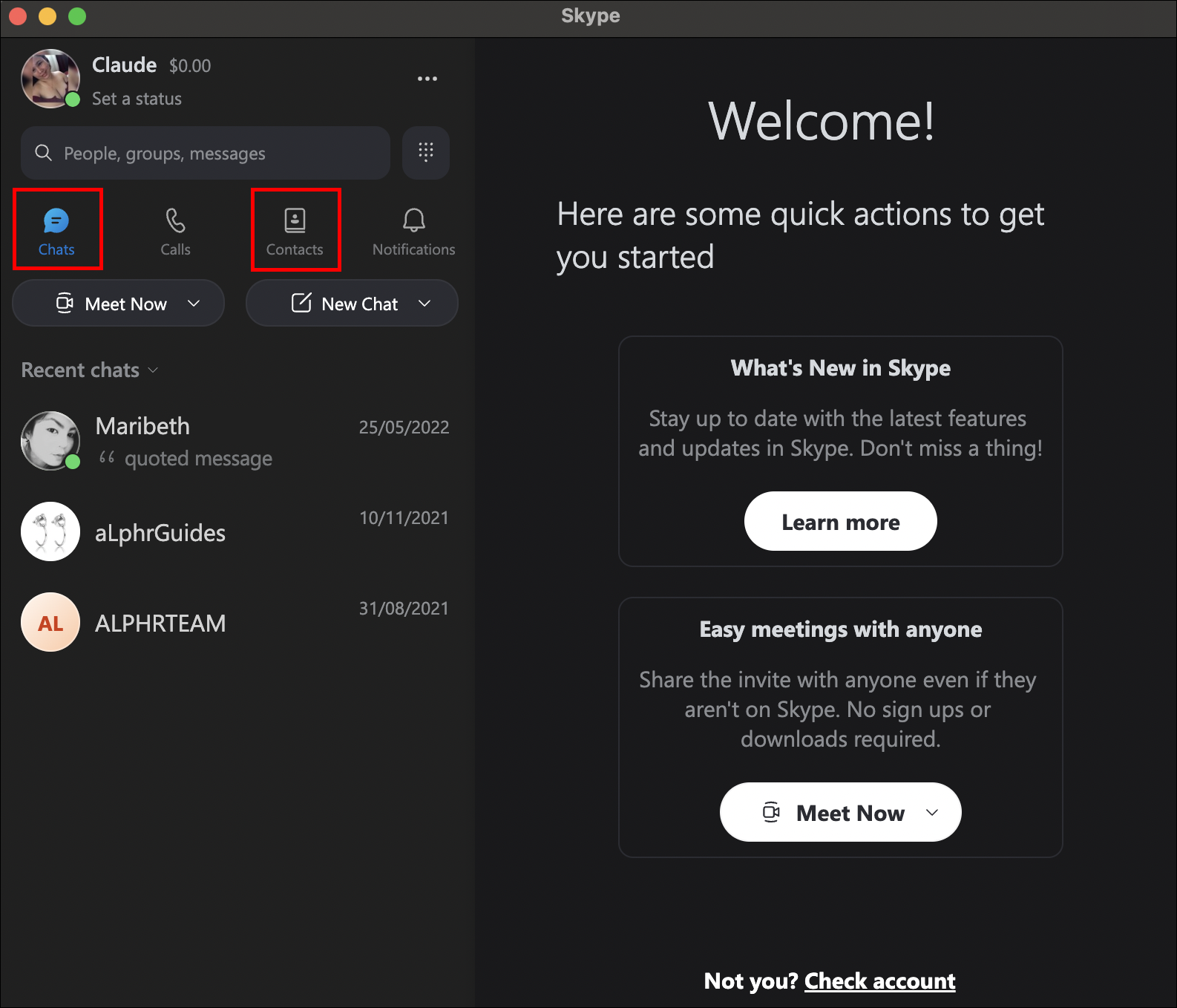The width and height of the screenshot is (1177, 1008).
Task: Open the three-dot More menu
Action: pyautogui.click(x=427, y=79)
